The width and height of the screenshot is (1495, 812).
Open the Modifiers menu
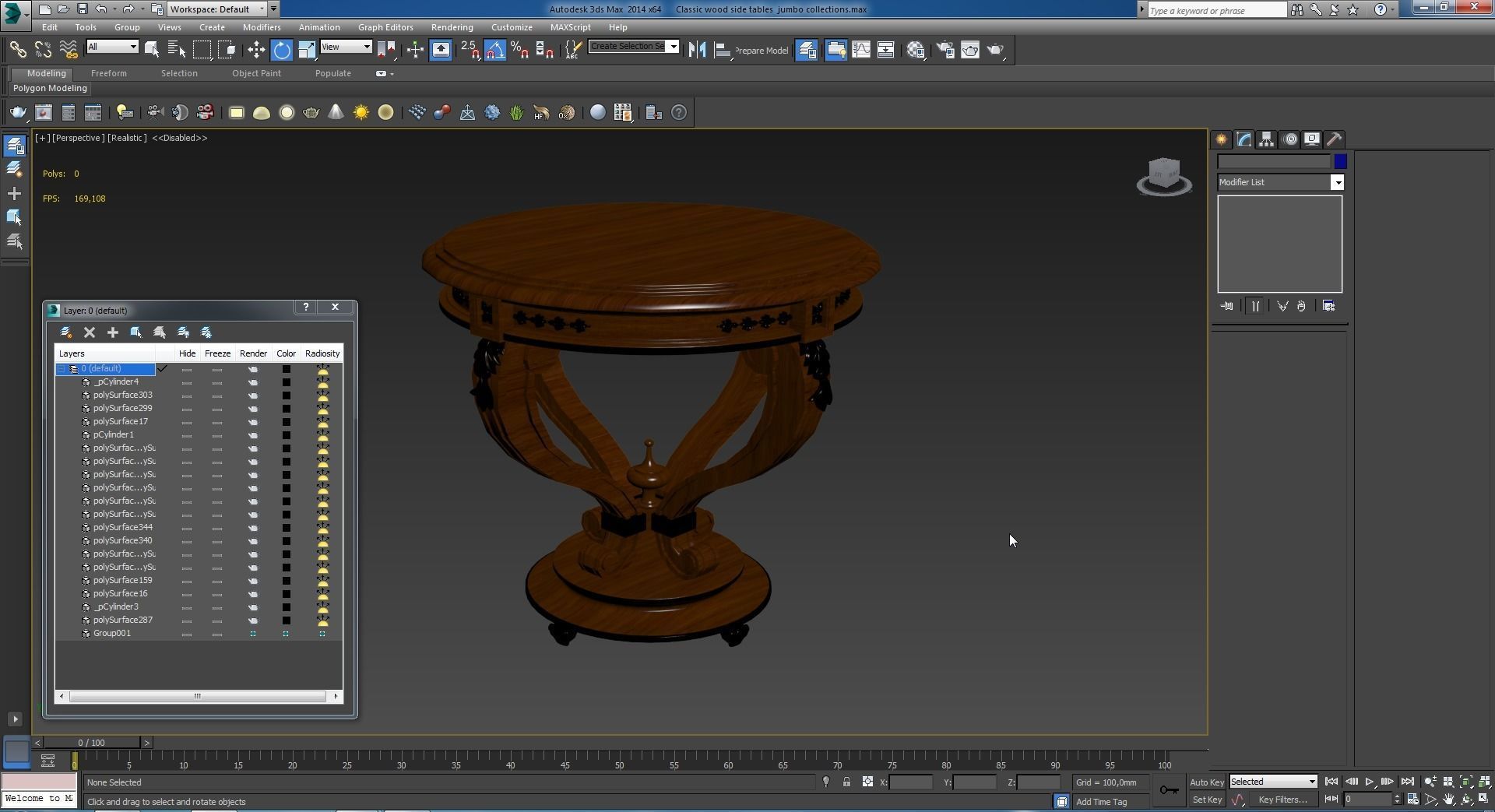tap(262, 27)
